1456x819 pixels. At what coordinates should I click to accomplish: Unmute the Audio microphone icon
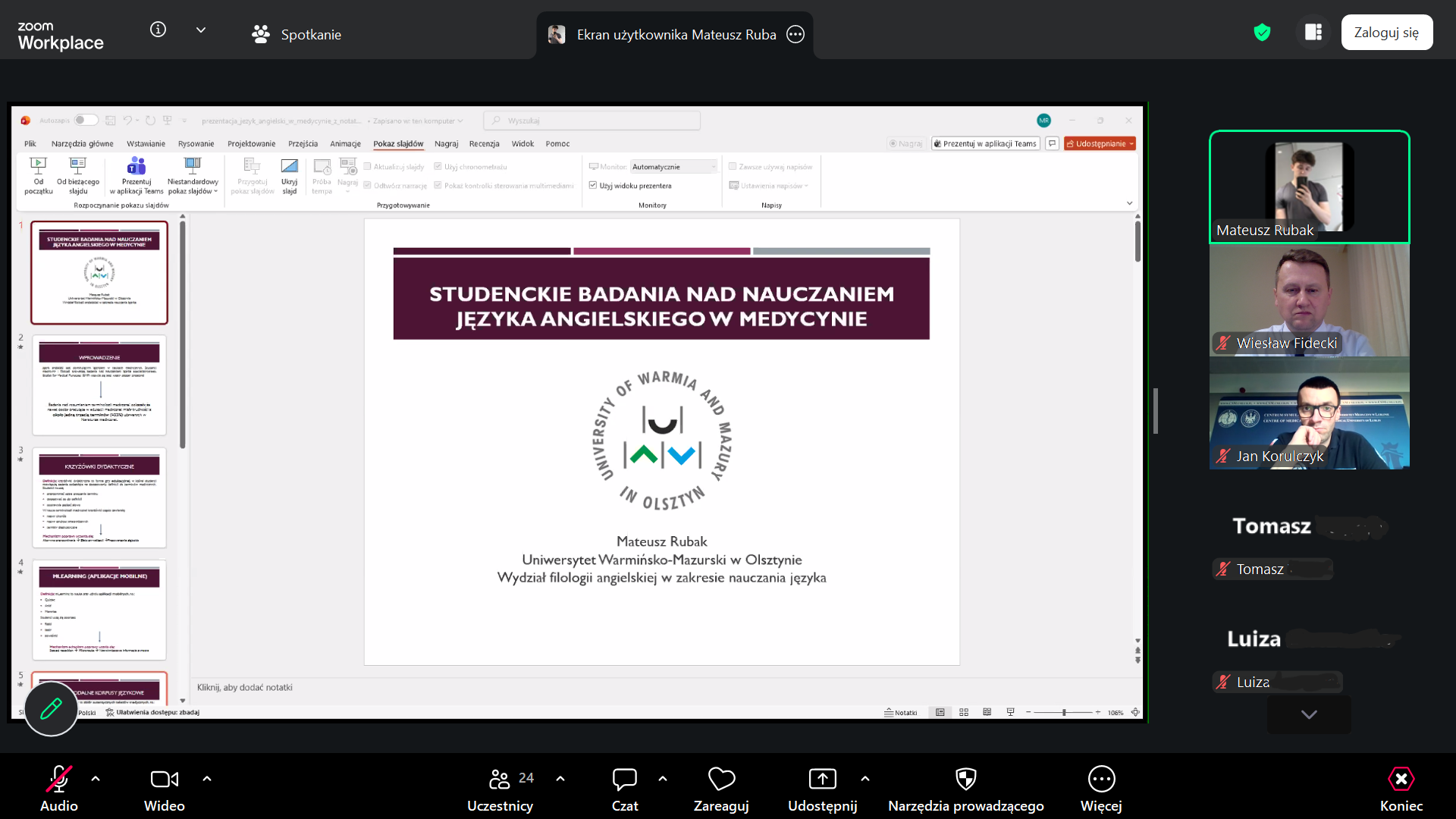(58, 780)
